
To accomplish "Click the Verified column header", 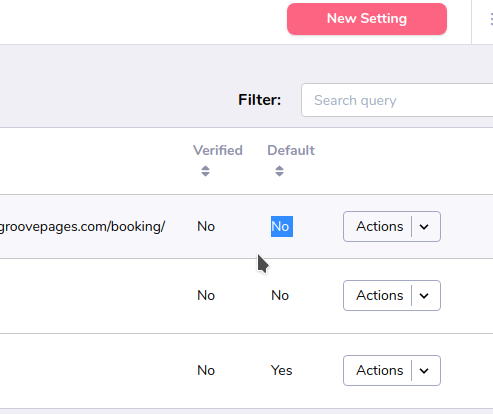I will (218, 150).
